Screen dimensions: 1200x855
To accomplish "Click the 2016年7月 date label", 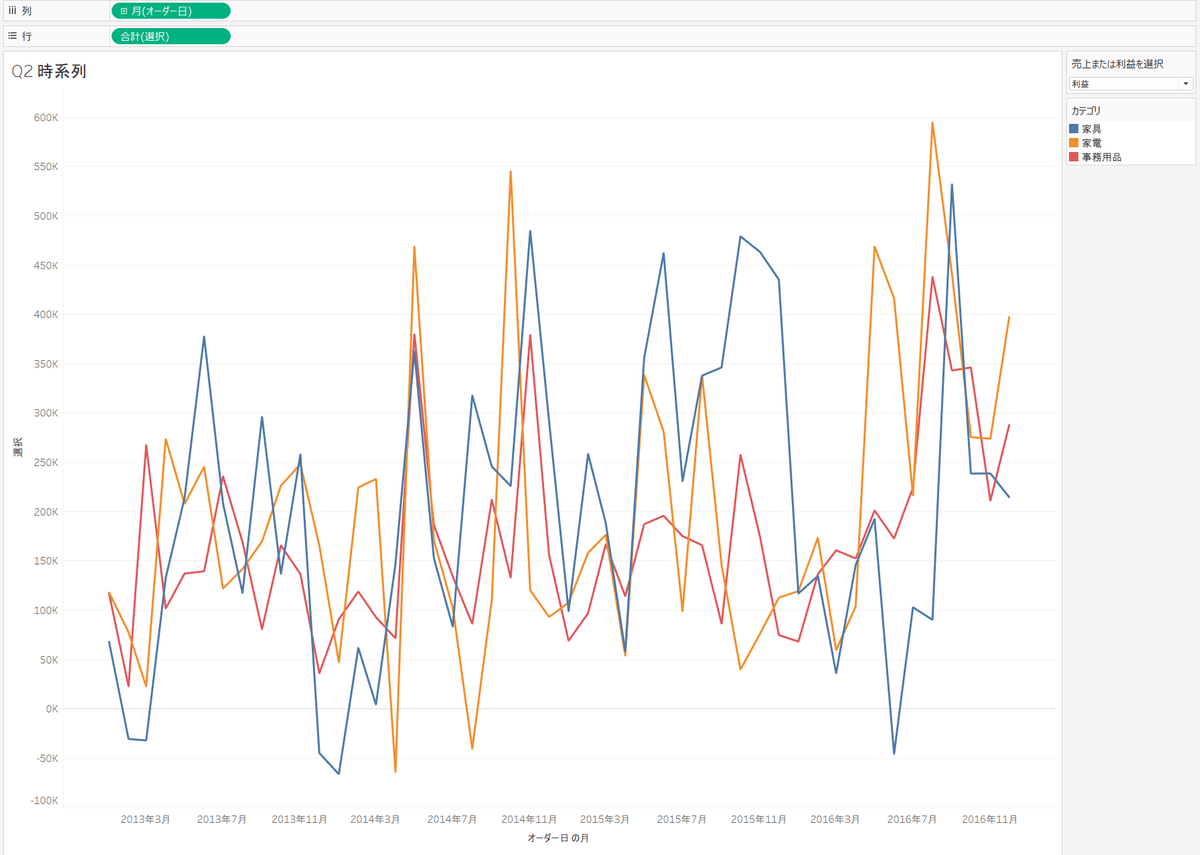I will click(912, 819).
